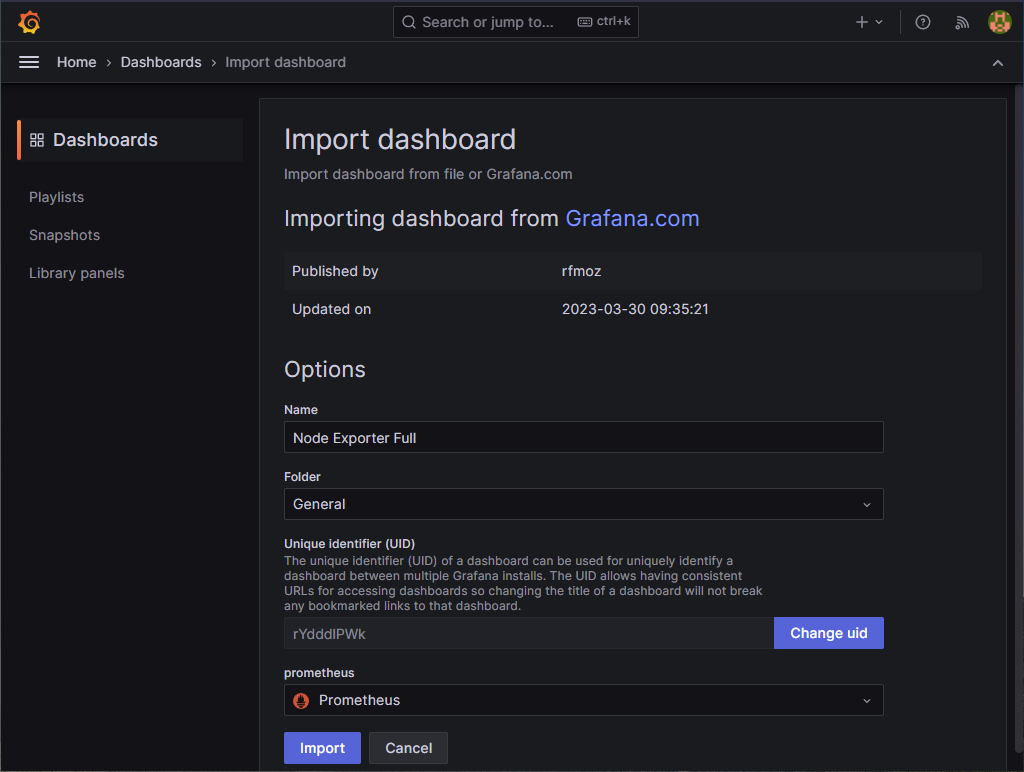
Task: Open the news feed icon
Action: point(961,21)
